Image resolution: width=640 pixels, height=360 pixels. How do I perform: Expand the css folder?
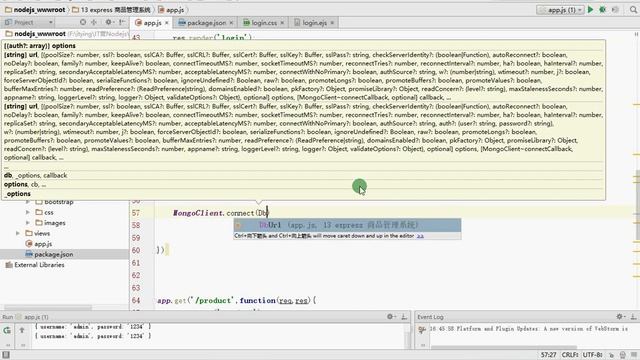(27, 212)
